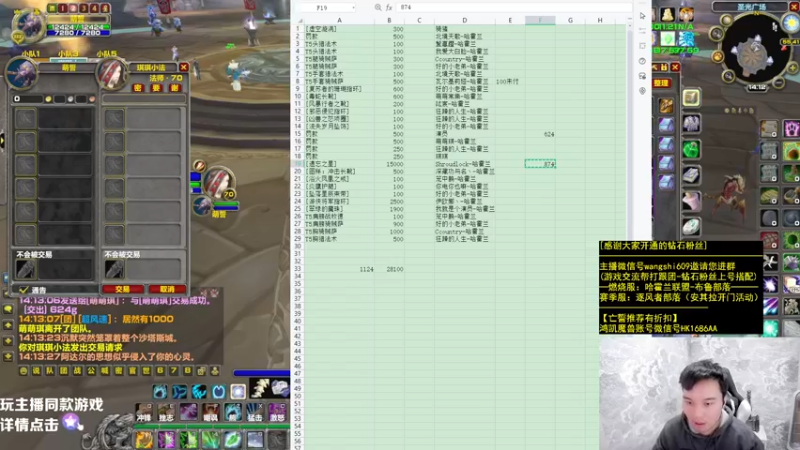Activate the 激怒 ability icon
Screen dimensions: 800x450
coord(277,413)
